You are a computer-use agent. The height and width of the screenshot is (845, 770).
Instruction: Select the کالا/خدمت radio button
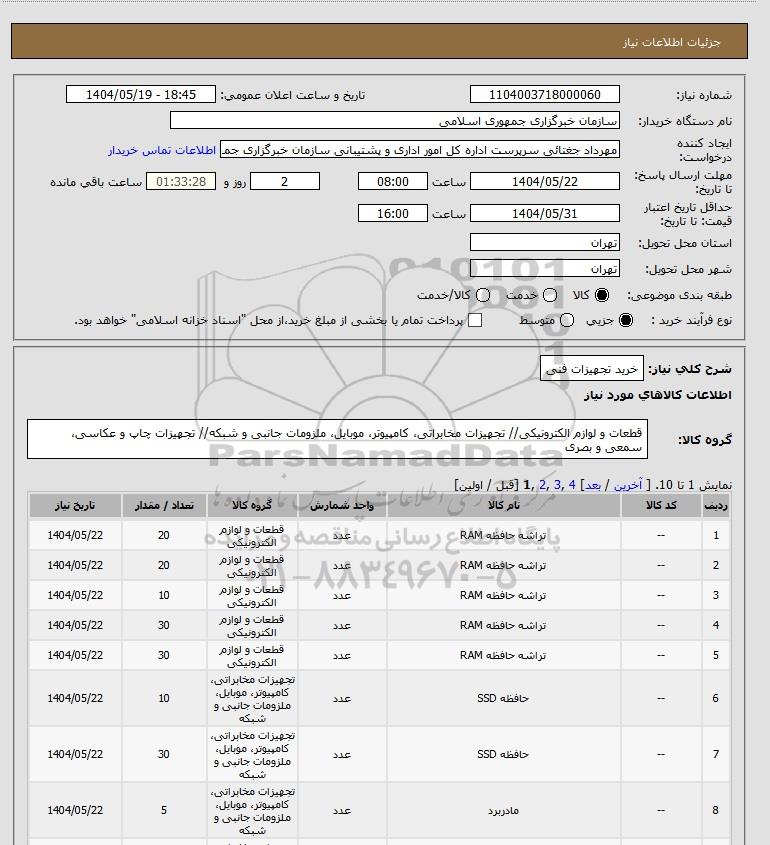click(483, 295)
